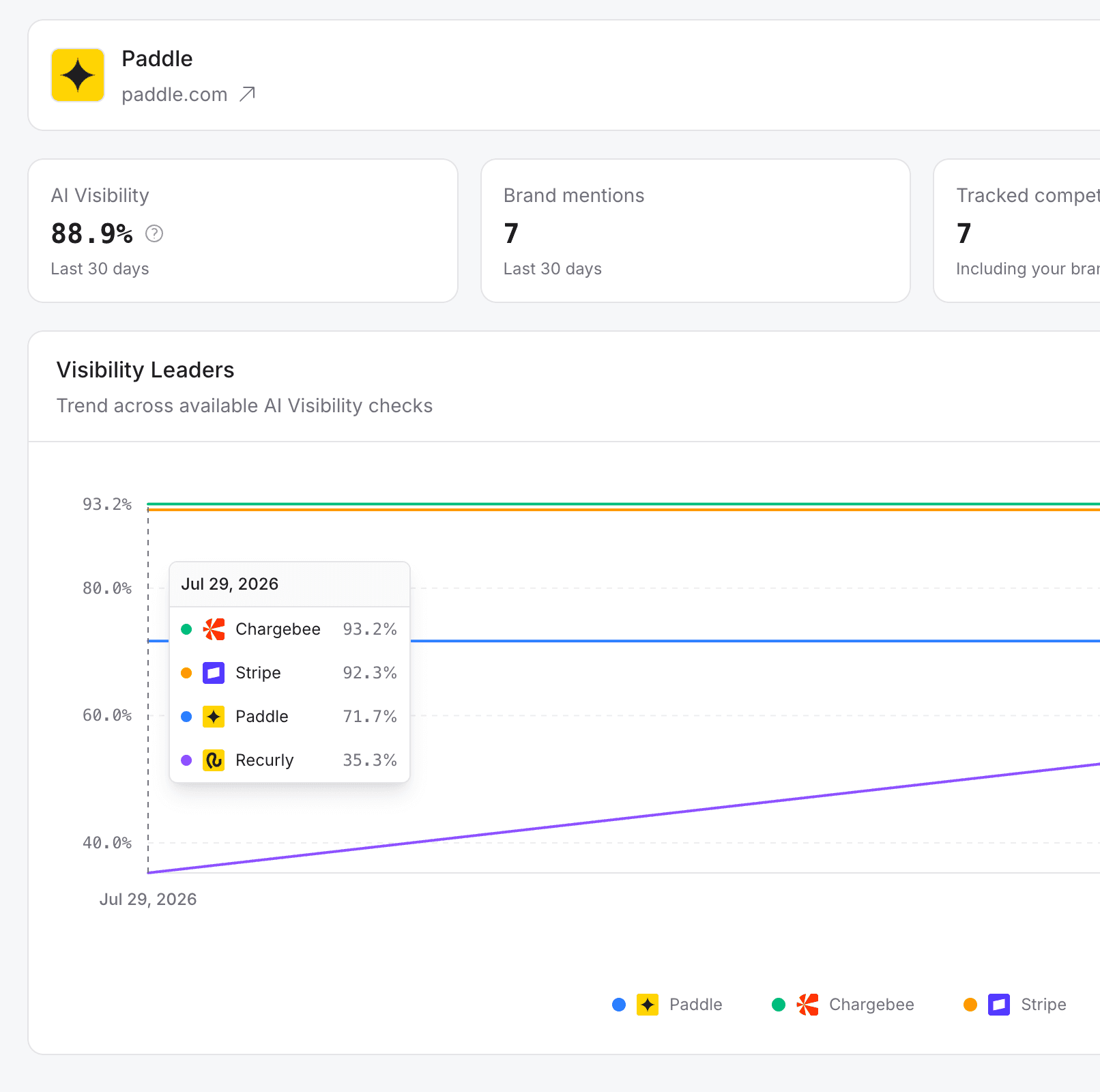Open the paddle.com external link
The width and height of the screenshot is (1100, 1092).
click(x=188, y=94)
